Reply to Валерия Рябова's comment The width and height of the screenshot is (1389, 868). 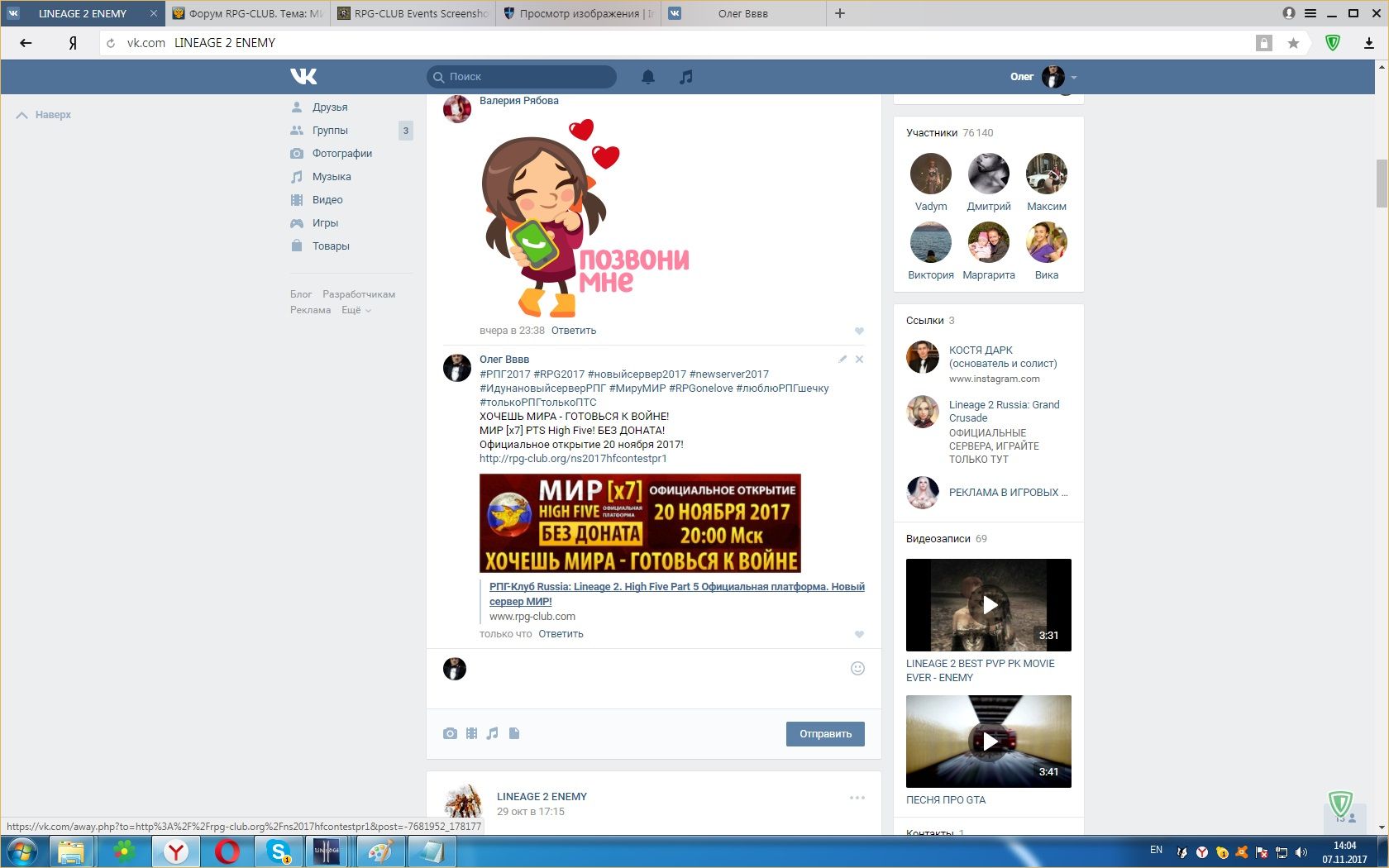(x=574, y=331)
